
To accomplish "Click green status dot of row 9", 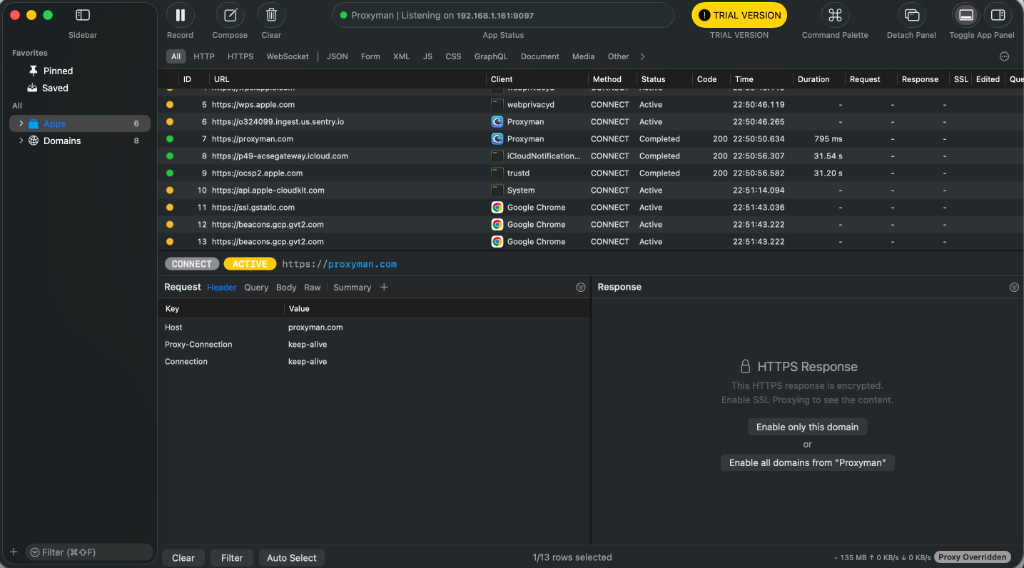I will point(170,173).
